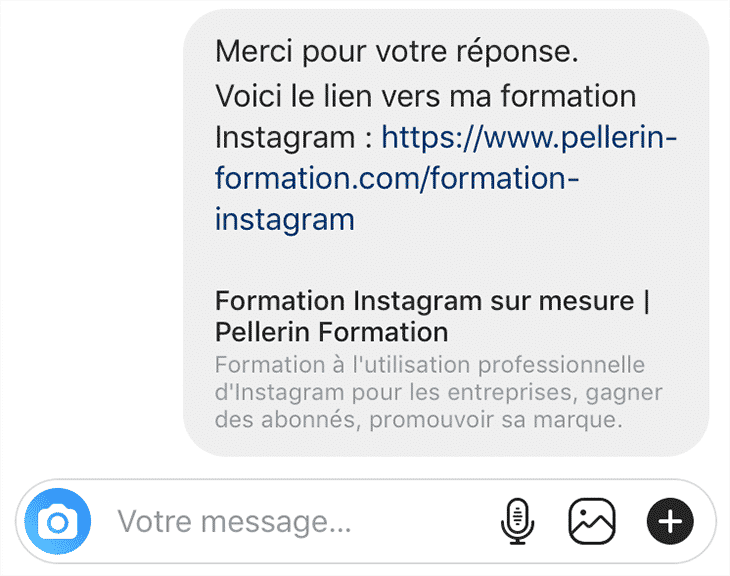Screen dimensions: 730x576
Task: Open the https://www.pellerin- link in the message
Action: pyautogui.click(x=529, y=136)
